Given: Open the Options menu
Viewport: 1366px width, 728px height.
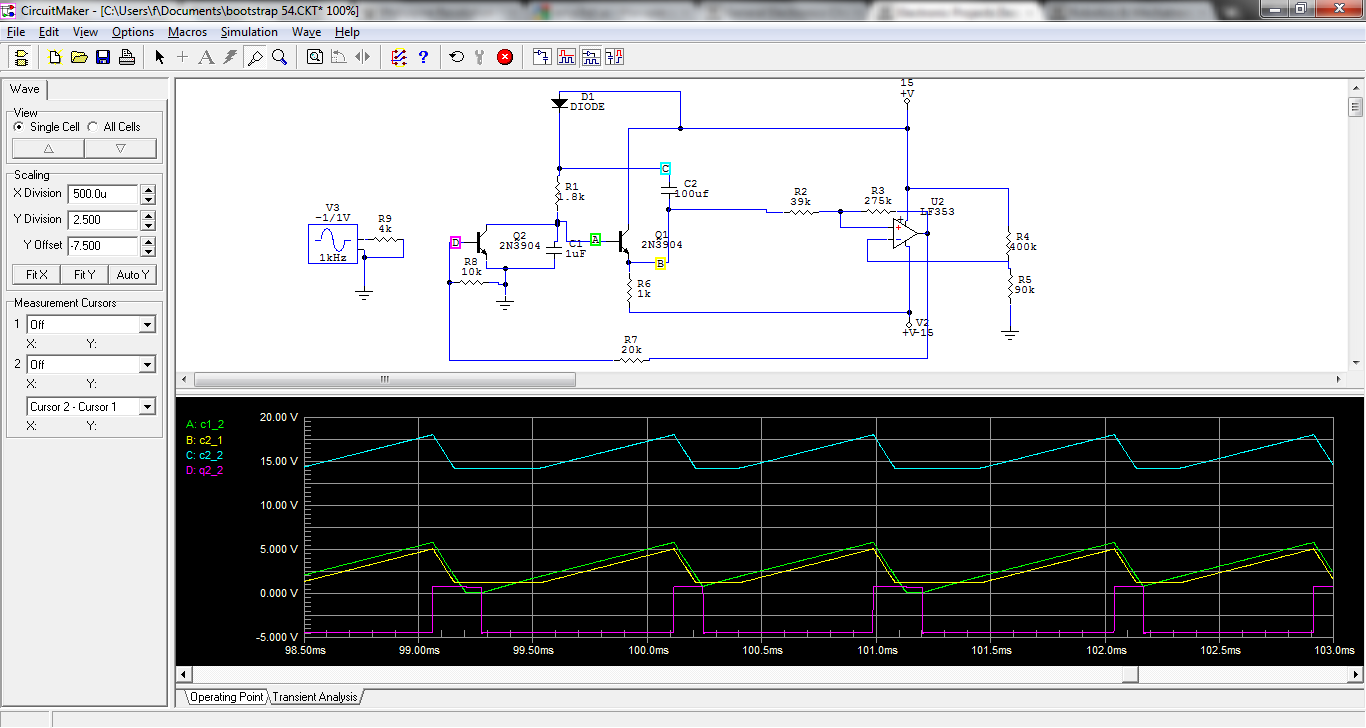Looking at the screenshot, I should tap(133, 32).
